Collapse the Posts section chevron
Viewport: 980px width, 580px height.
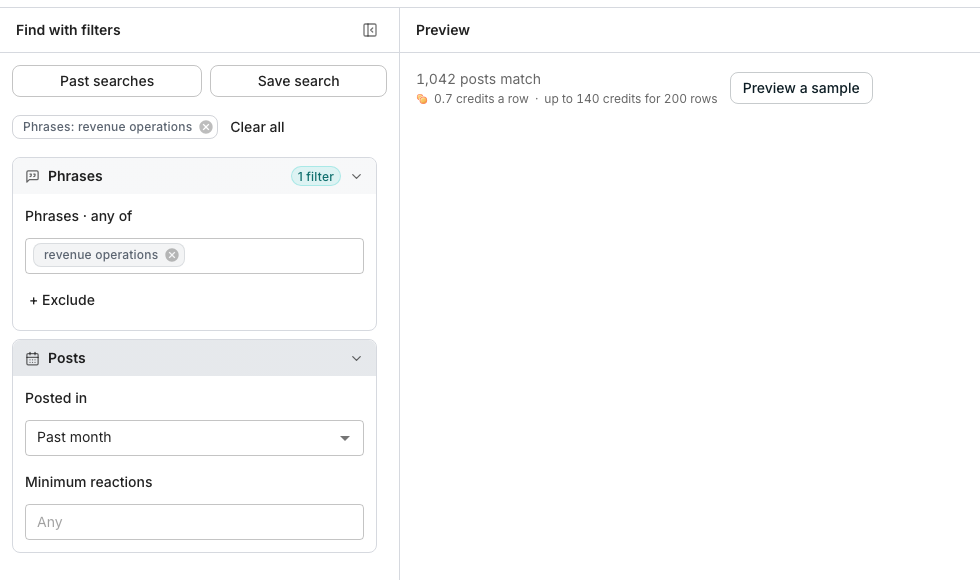click(356, 358)
